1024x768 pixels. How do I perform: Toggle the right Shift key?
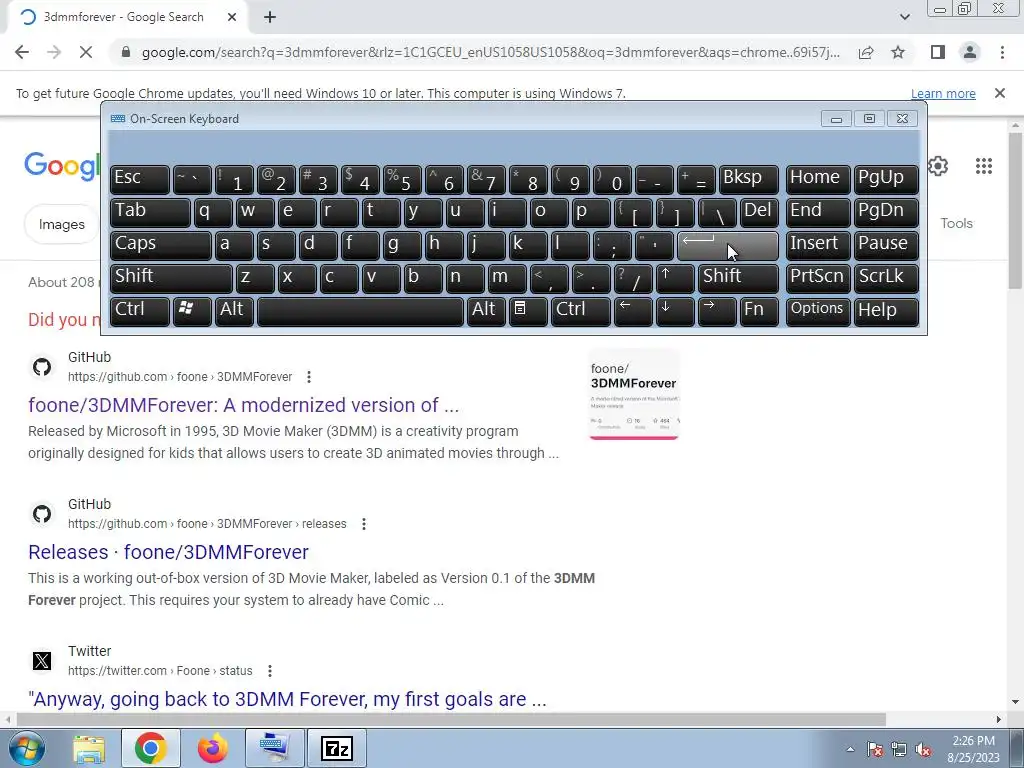click(739, 279)
